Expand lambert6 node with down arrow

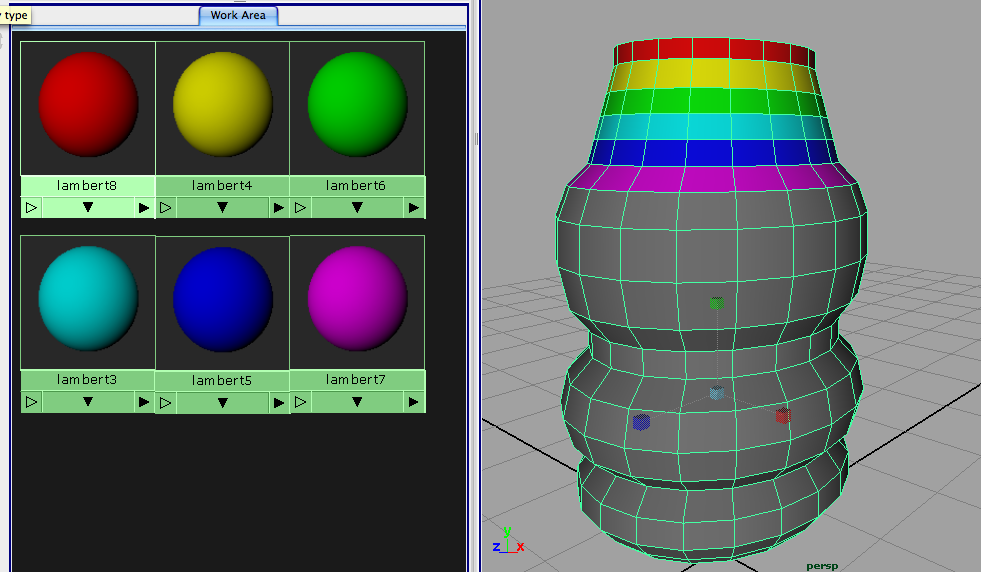pyautogui.click(x=357, y=207)
